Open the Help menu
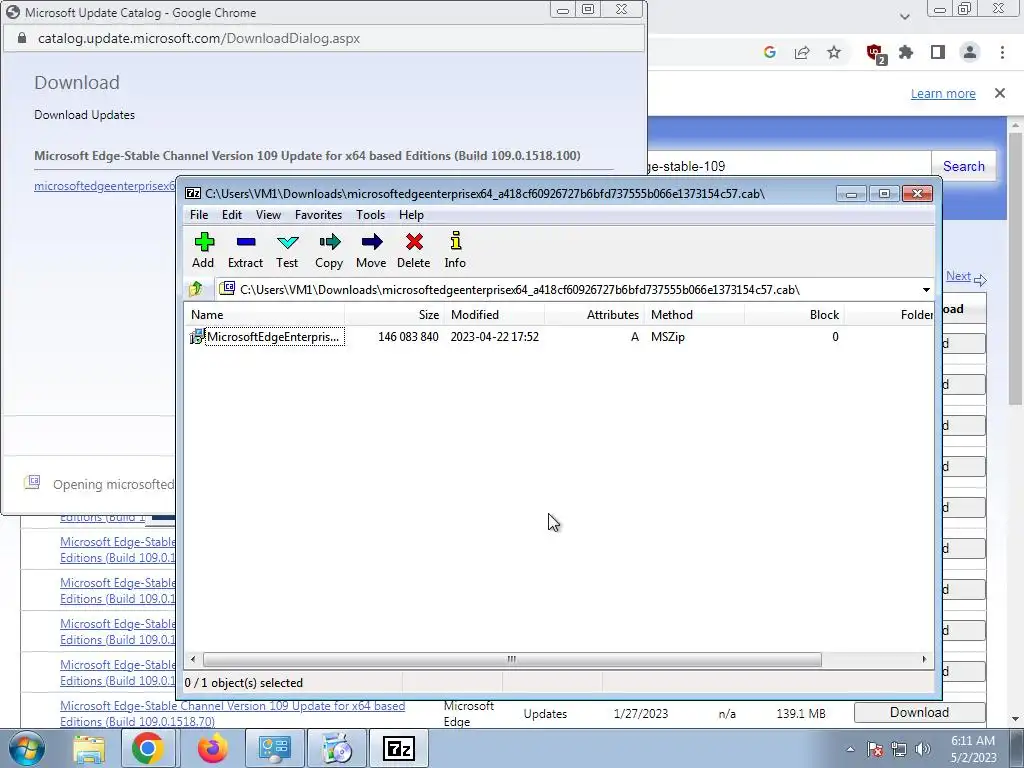This screenshot has width=1024, height=768. coord(411,215)
